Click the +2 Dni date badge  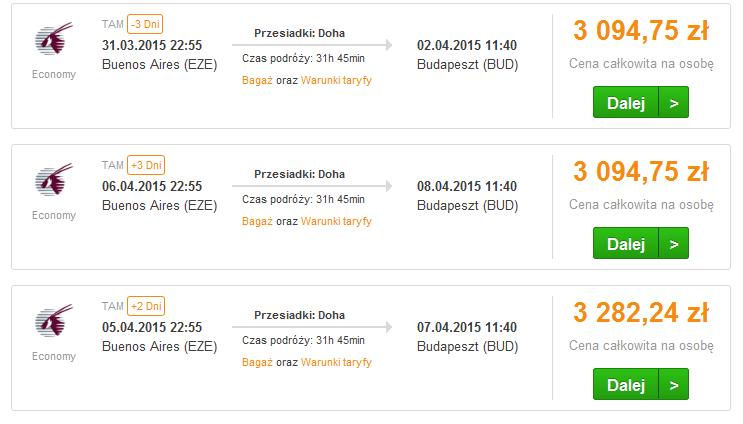(x=146, y=306)
